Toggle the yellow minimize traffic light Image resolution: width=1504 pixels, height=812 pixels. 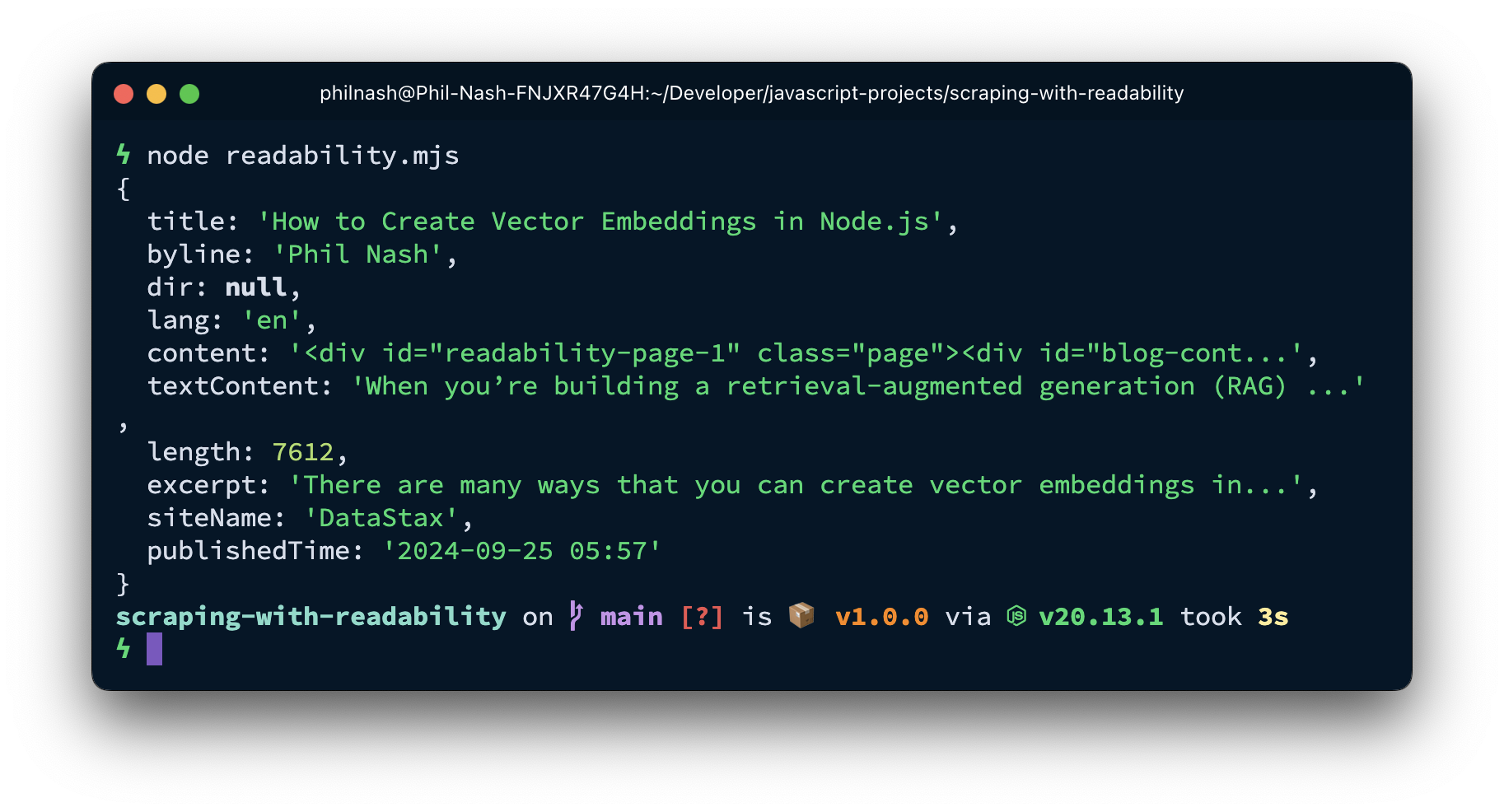coord(156,93)
